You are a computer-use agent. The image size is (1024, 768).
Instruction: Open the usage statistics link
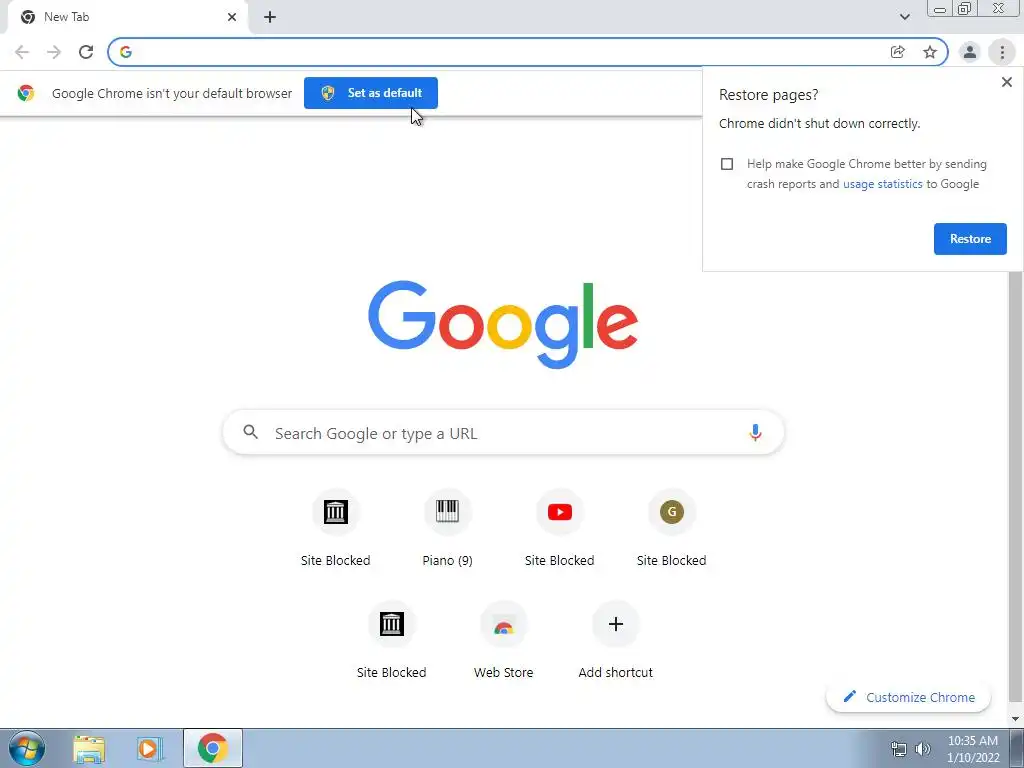tap(882, 184)
